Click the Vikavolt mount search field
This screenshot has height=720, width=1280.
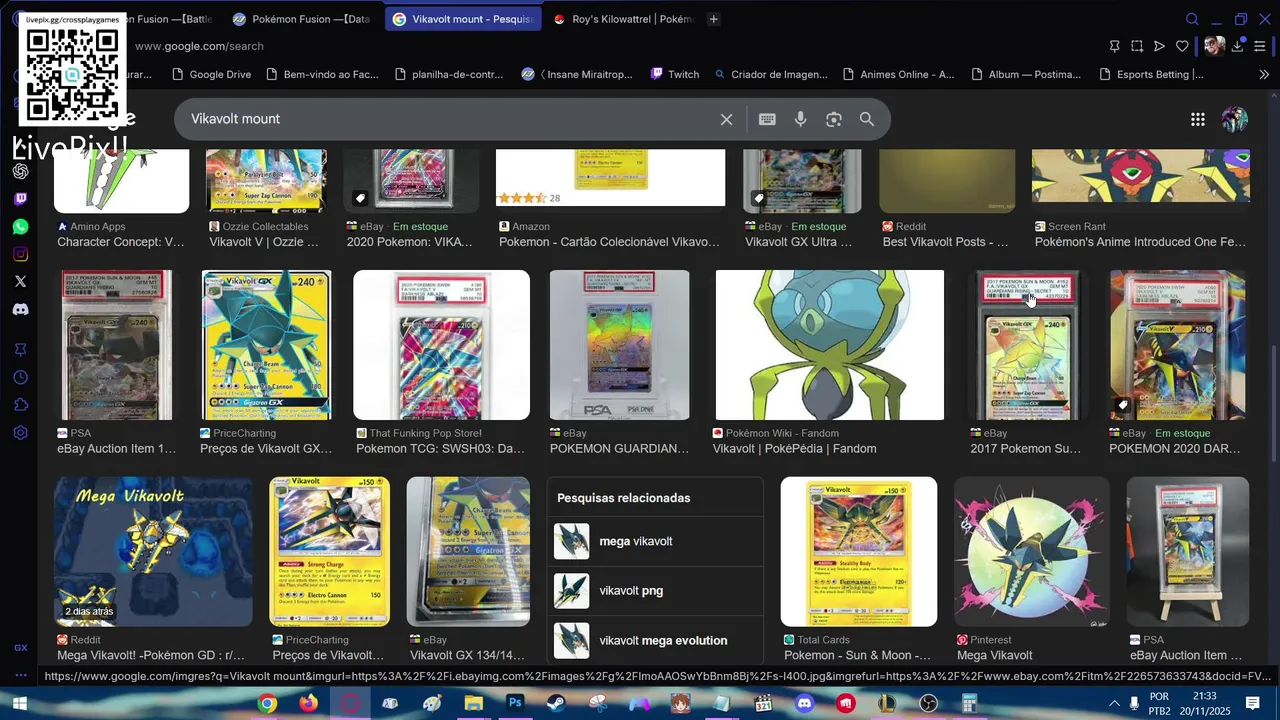pyautogui.click(x=450, y=119)
